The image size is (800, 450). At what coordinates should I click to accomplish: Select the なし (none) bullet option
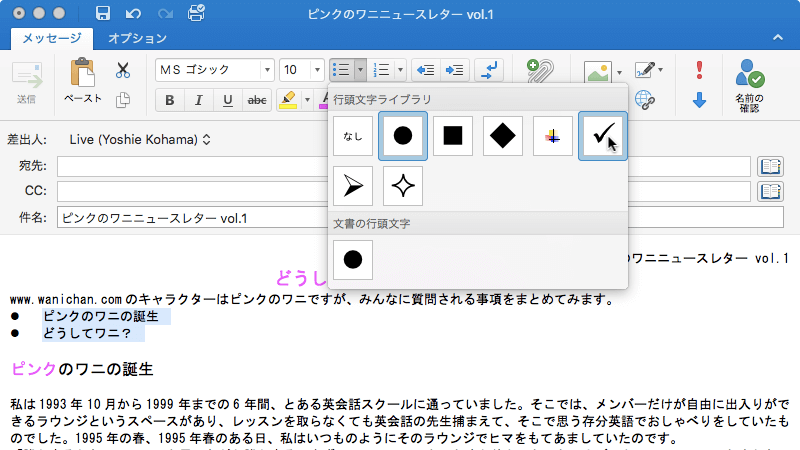353,136
